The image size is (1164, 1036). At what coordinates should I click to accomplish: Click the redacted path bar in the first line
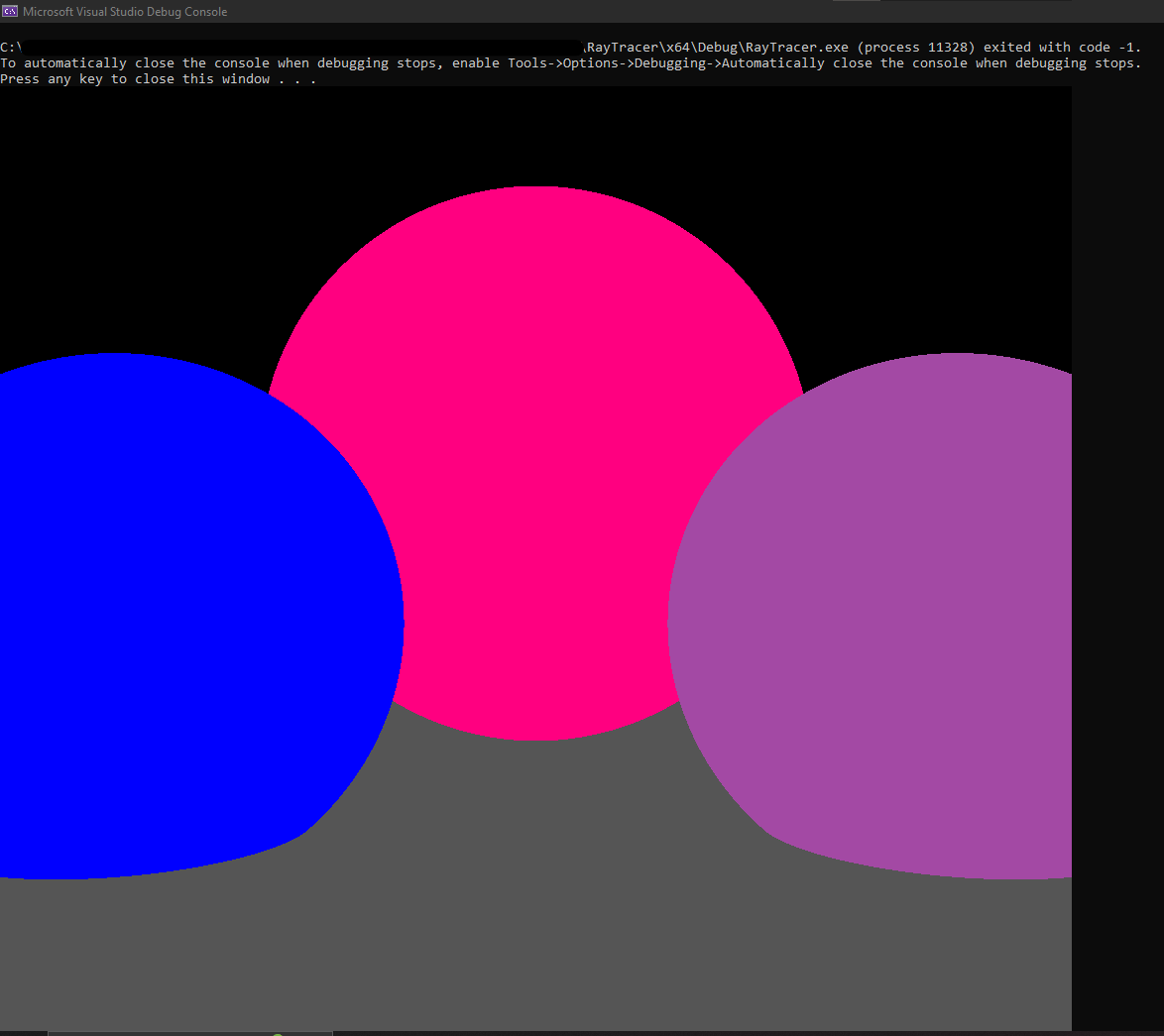[297, 47]
